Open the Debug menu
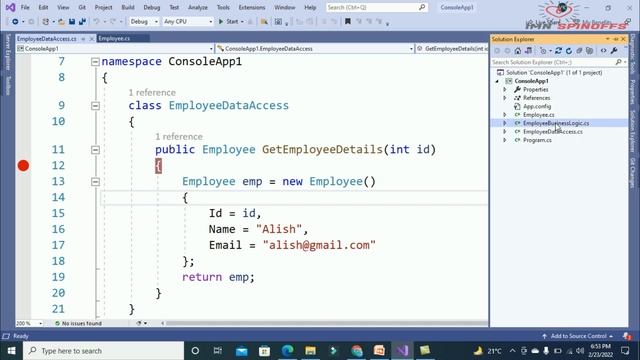Image resolution: width=640 pixels, height=360 pixels. click(x=152, y=7)
